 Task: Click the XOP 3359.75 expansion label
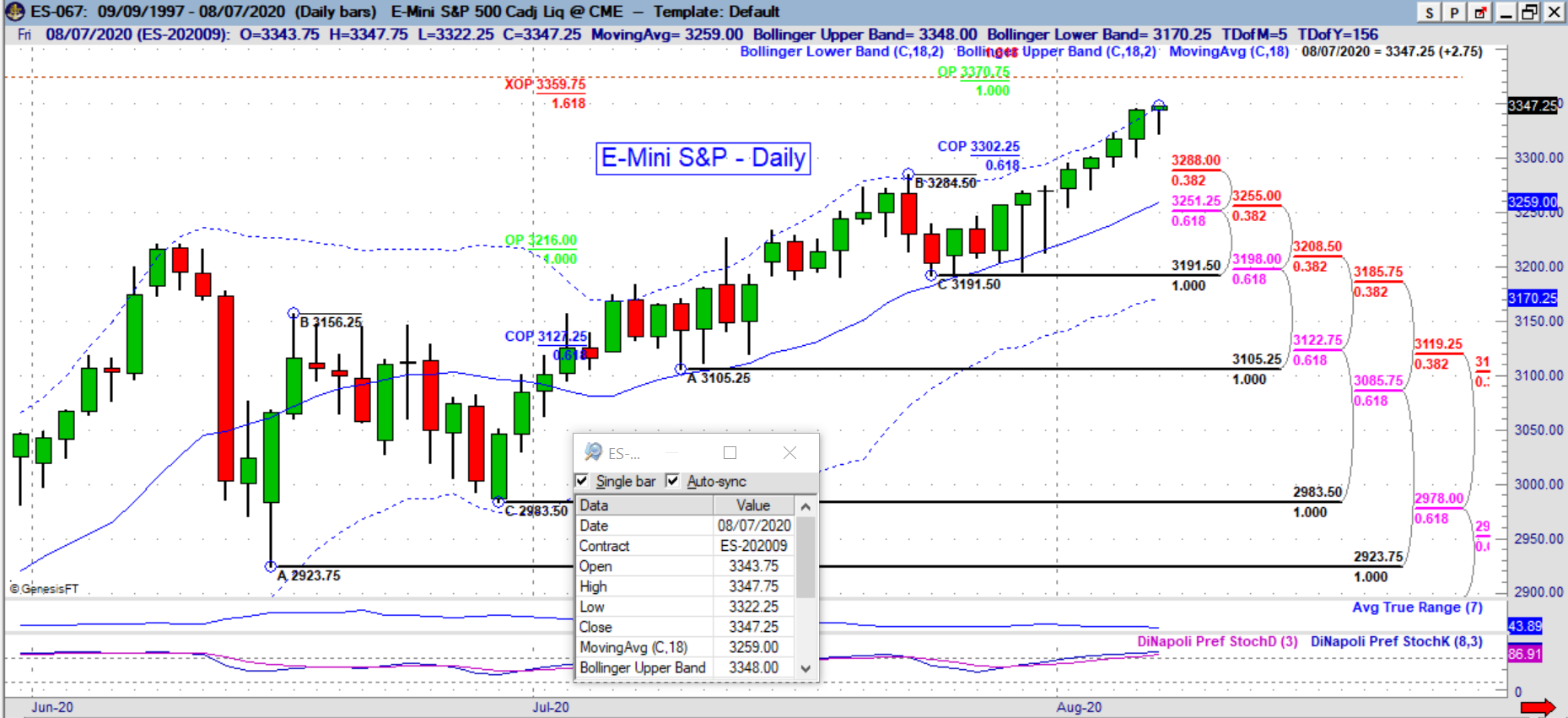point(545,84)
